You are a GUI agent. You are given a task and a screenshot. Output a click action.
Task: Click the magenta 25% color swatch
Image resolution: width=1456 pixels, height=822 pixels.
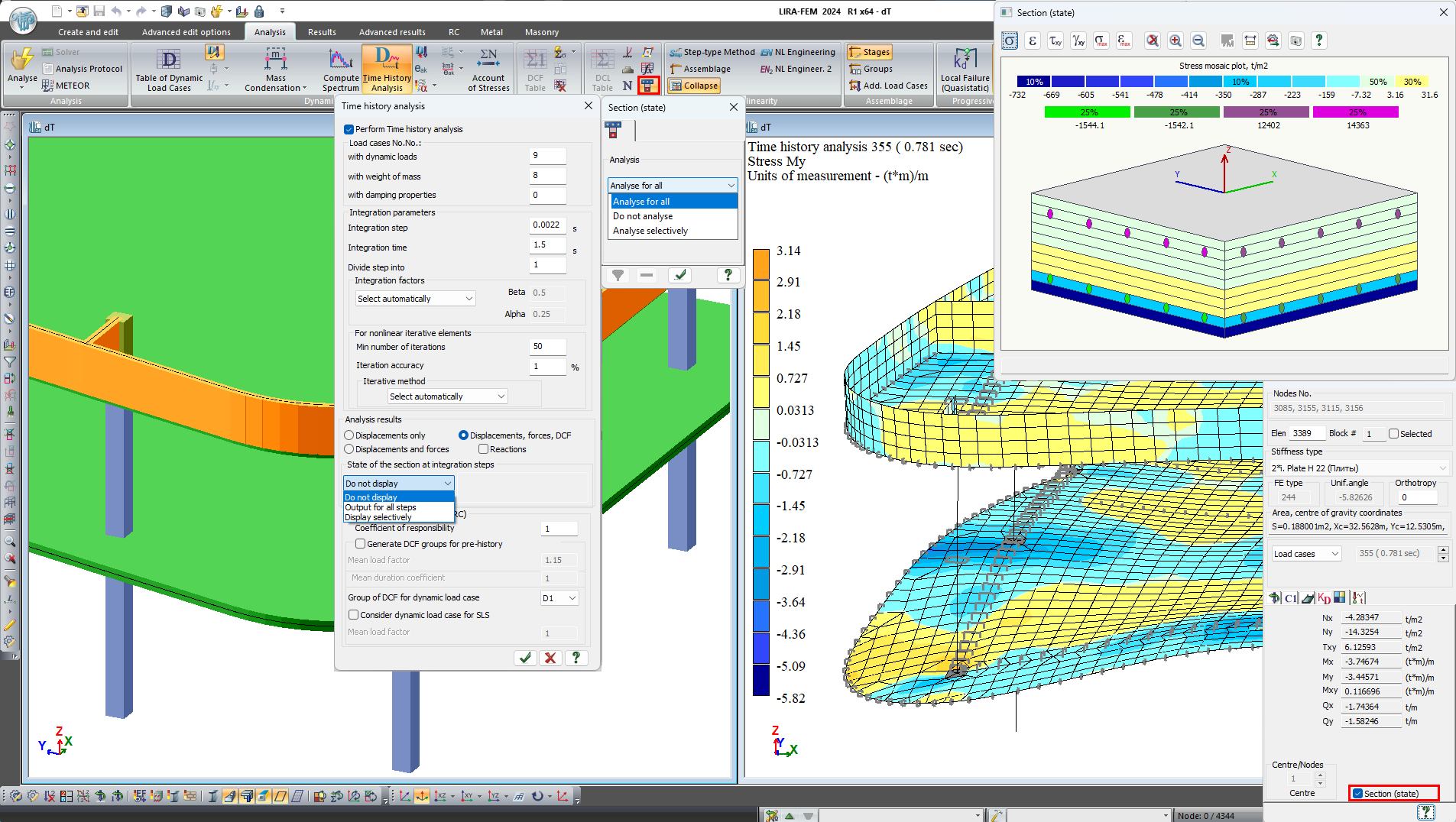point(1356,112)
